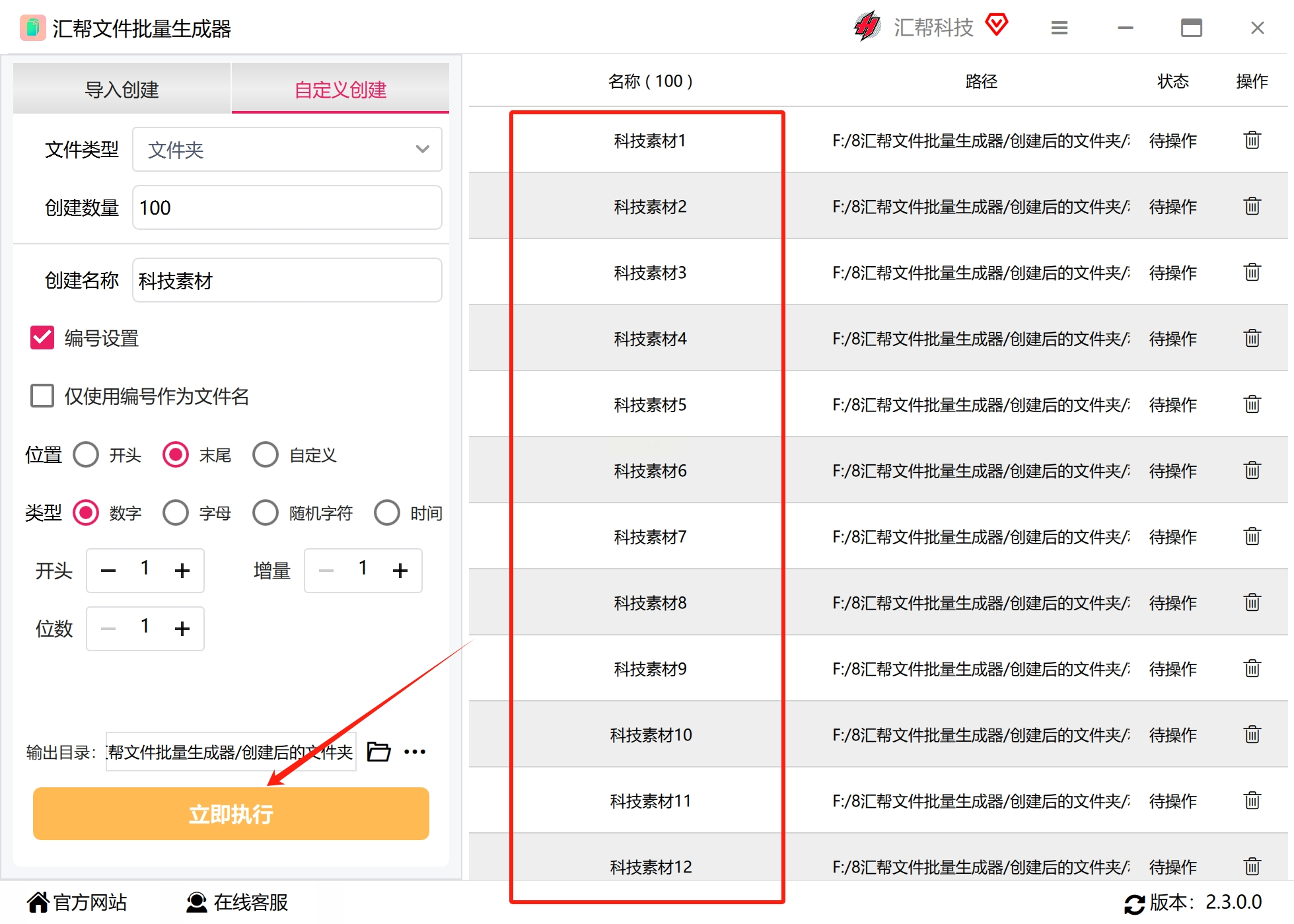1294x924 pixels.
Task: Click the 创建名称 text field
Action: [287, 280]
